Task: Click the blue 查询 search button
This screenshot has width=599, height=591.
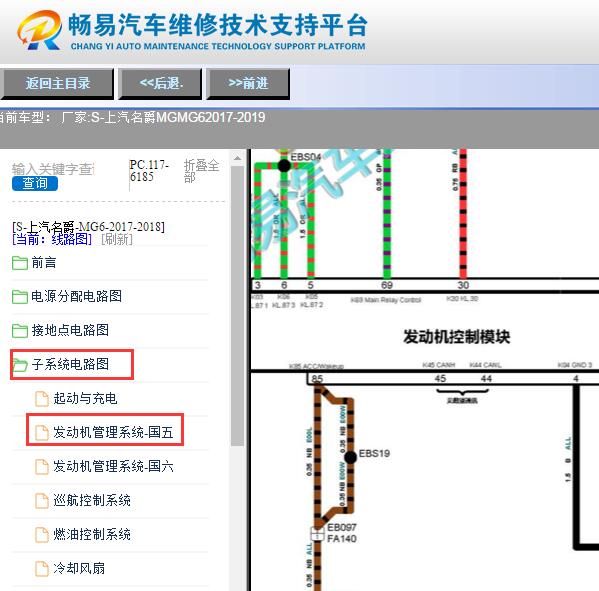Action: click(x=35, y=183)
